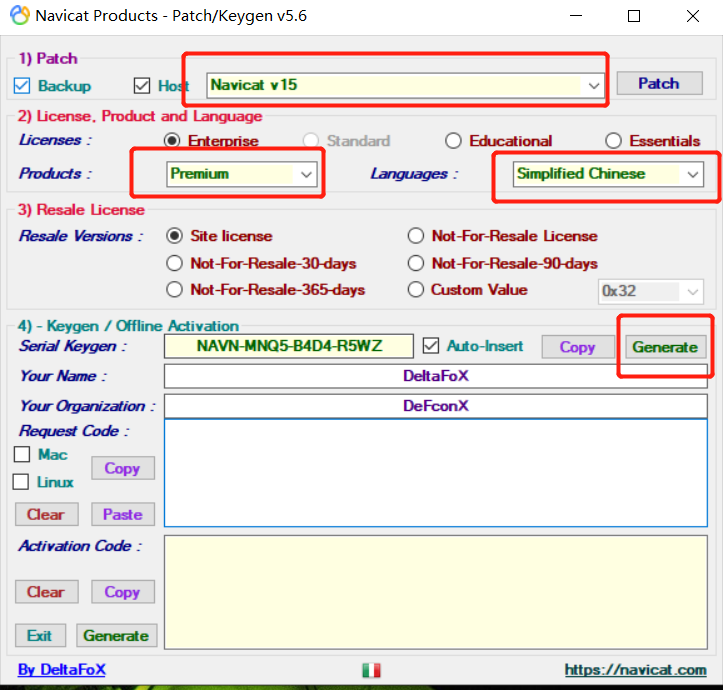
Task: Click the Patch button
Action: (659, 83)
